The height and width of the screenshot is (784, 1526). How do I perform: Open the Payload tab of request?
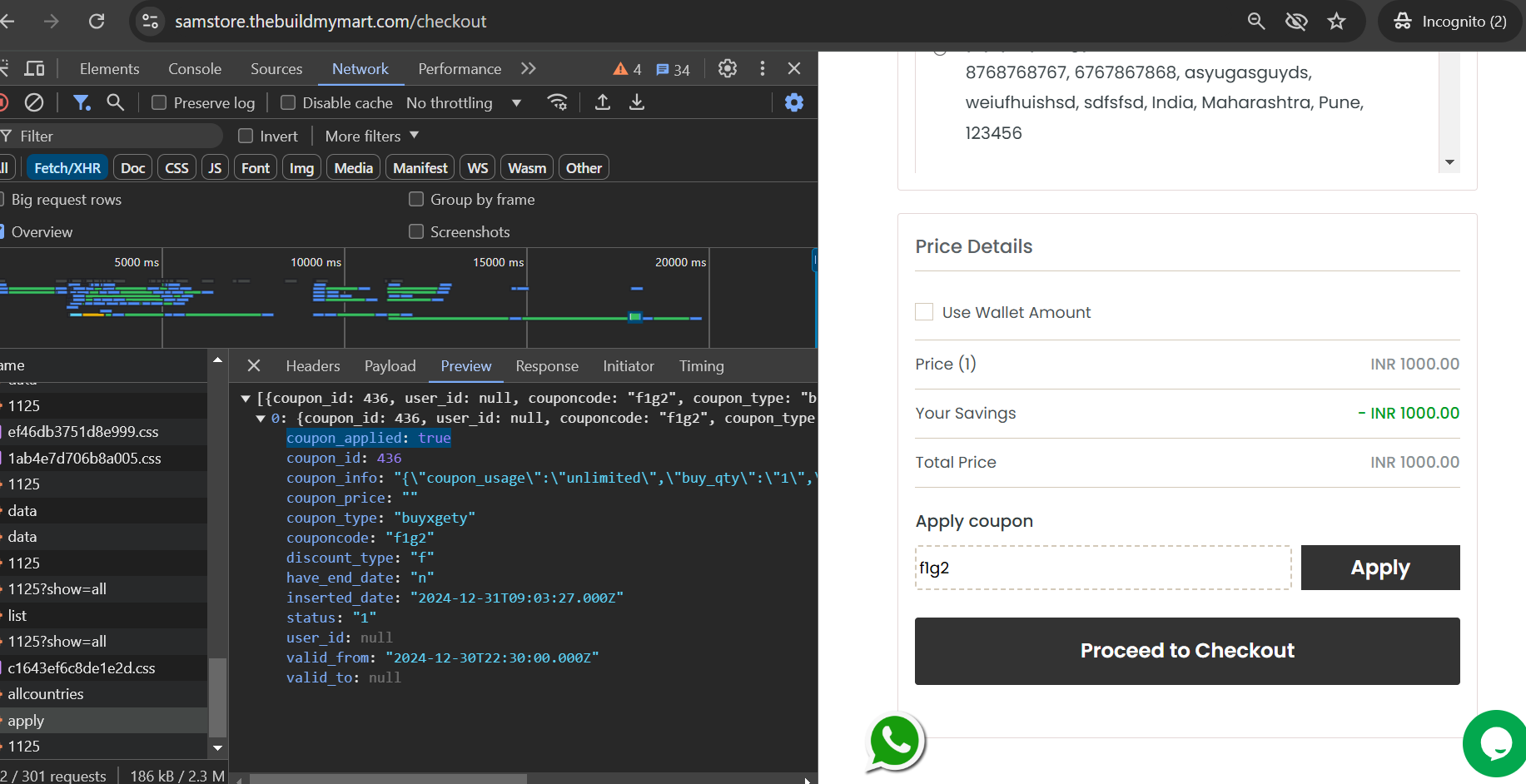[x=390, y=366]
